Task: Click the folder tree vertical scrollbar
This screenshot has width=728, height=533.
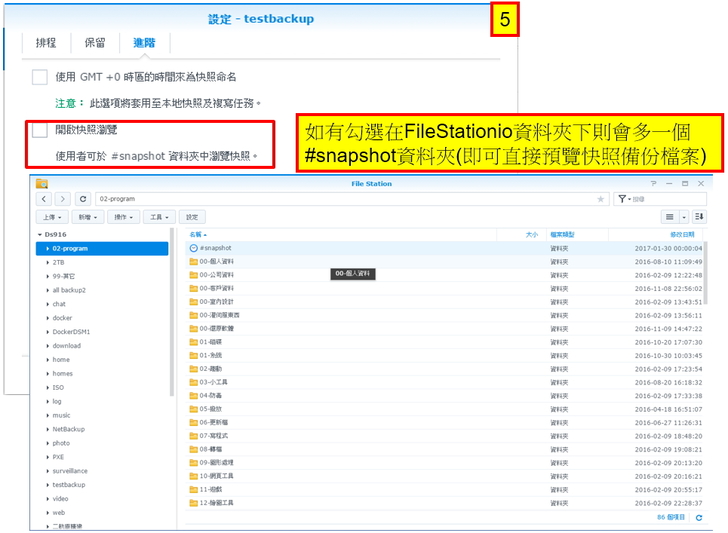Action: point(172,312)
